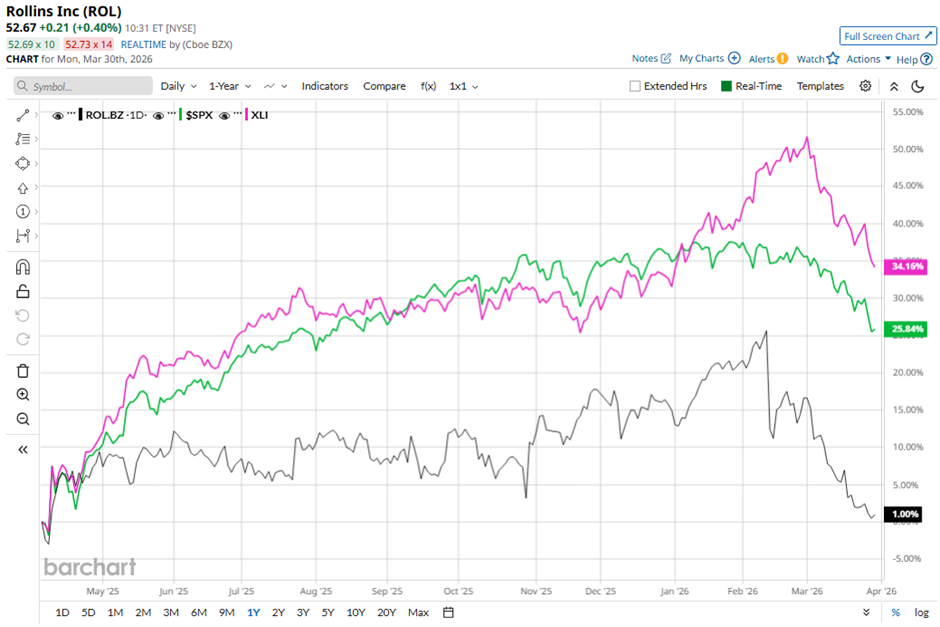The width and height of the screenshot is (940, 627).
Task: Toggle the Real-Time green checkbox
Action: [726, 86]
